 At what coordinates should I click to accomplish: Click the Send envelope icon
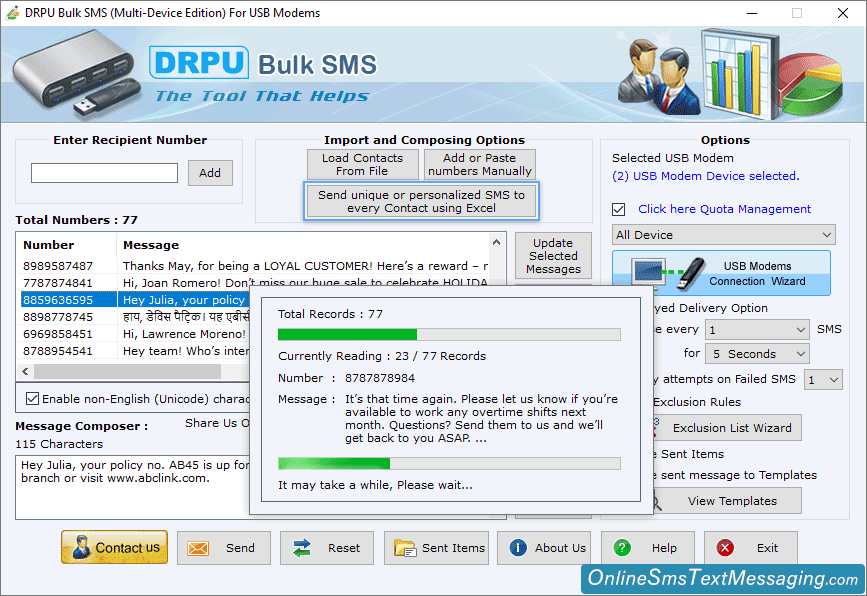click(198, 548)
